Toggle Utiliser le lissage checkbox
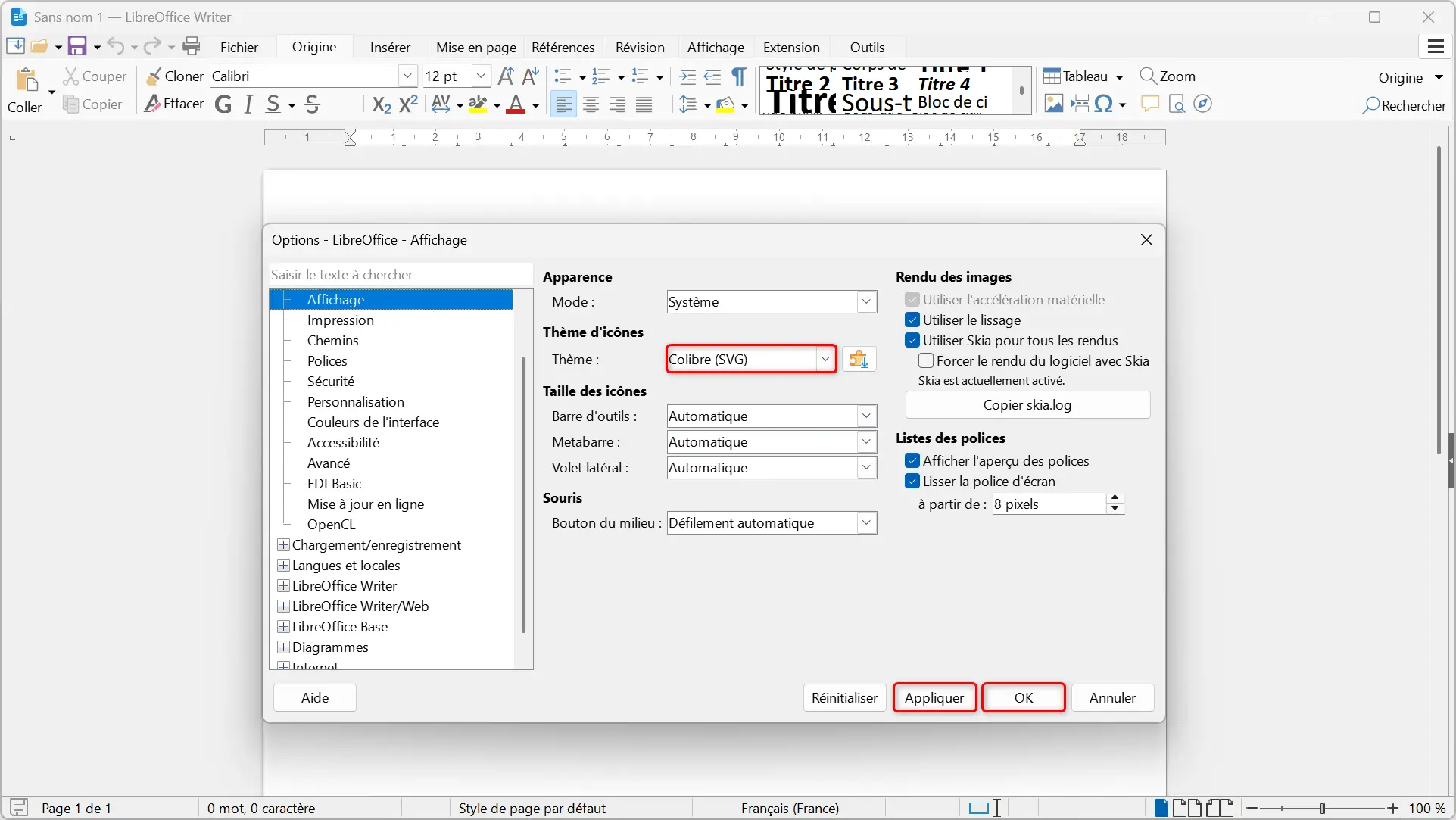Screen dimensions: 1456x820 click(x=912, y=320)
